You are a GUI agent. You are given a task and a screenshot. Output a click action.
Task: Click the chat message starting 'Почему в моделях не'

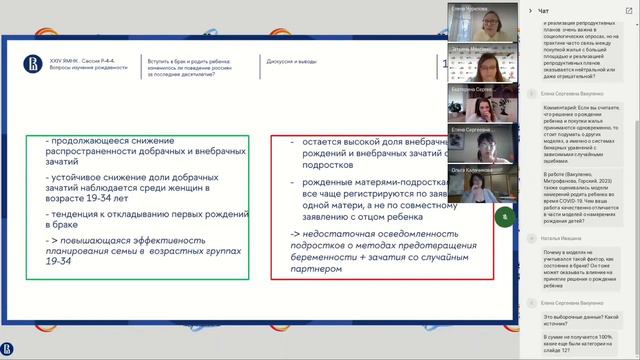pos(580,269)
